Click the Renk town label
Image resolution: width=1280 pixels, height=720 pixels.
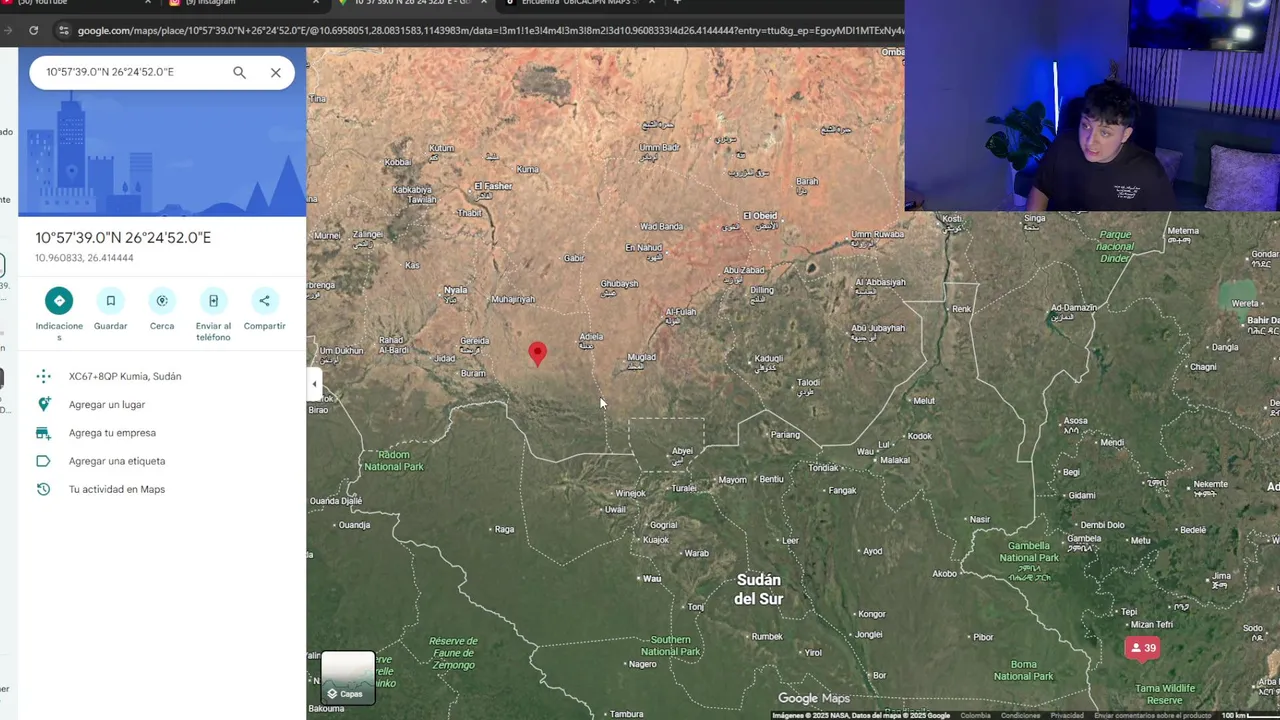coord(961,309)
